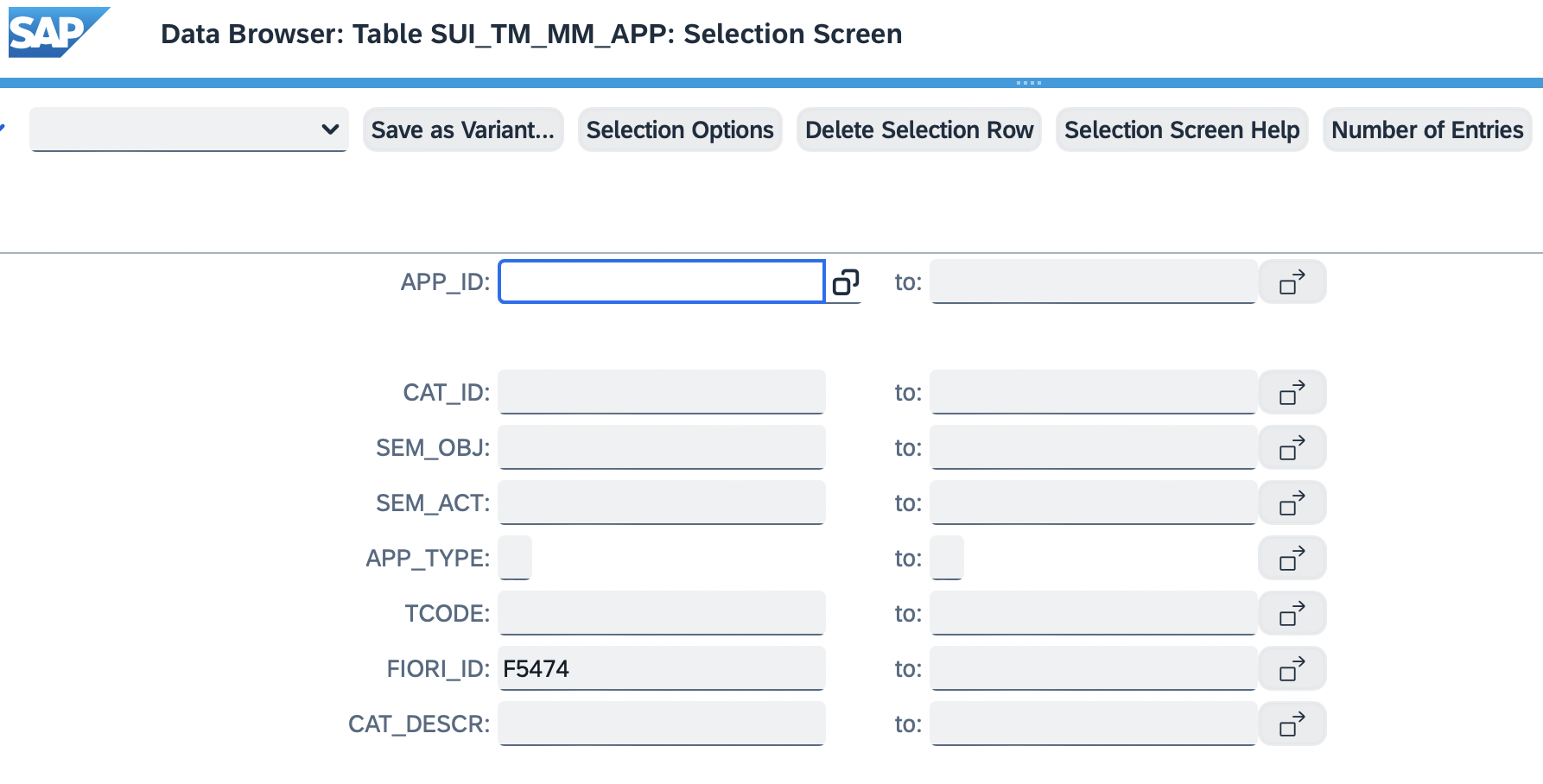Click the SEM_OBJ to input field
The width and height of the screenshot is (1543, 784).
[1094, 448]
